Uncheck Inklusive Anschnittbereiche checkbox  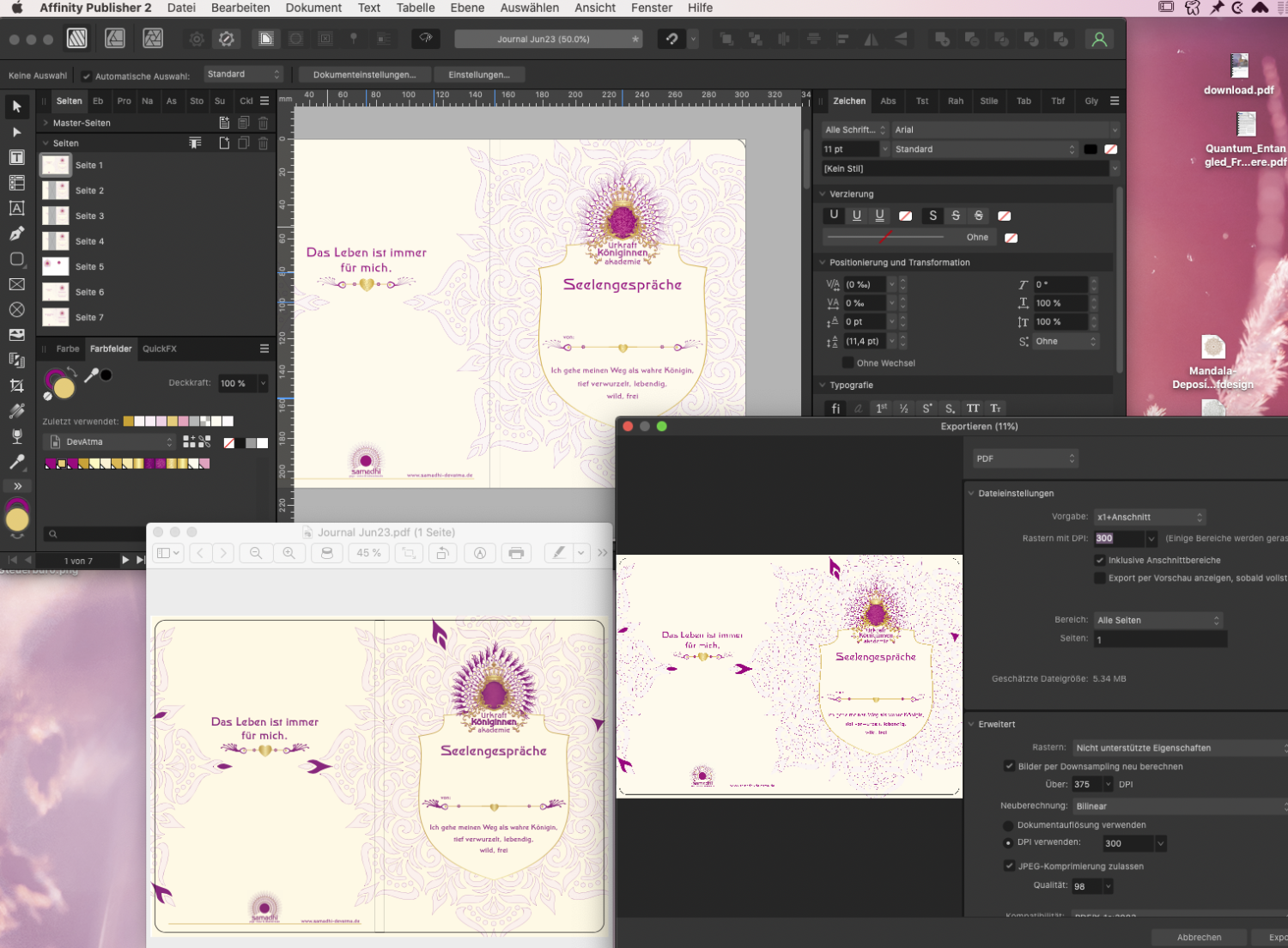(1100, 560)
